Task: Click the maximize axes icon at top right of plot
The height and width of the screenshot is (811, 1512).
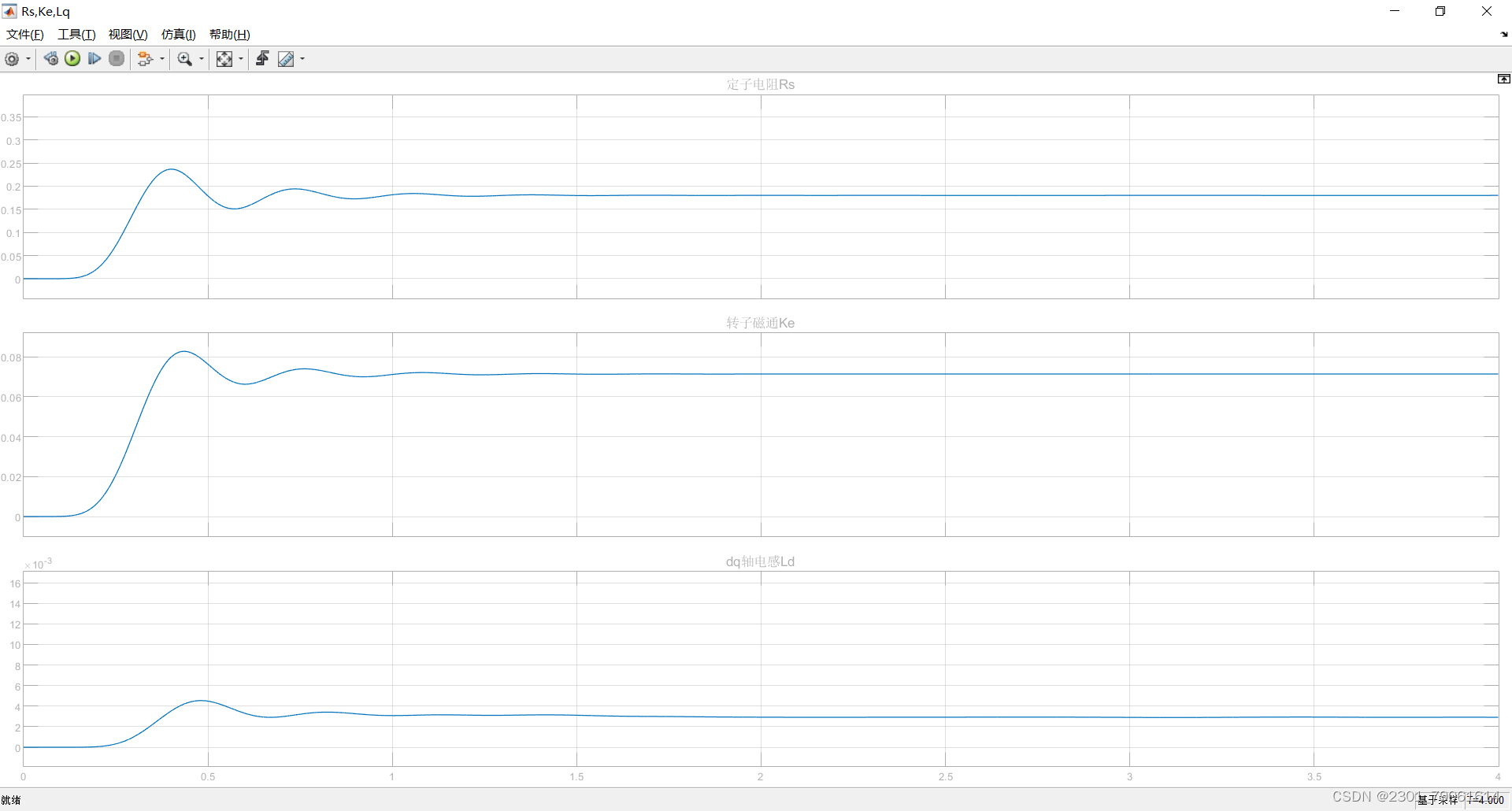Action: 1503,79
